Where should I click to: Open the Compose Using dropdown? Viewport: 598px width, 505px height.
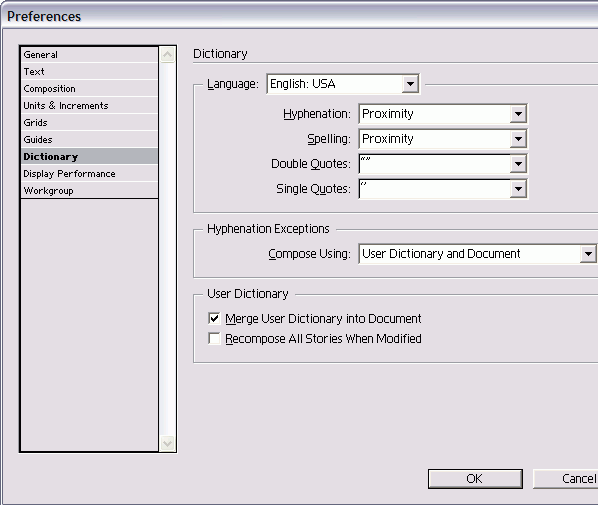[x=478, y=254]
